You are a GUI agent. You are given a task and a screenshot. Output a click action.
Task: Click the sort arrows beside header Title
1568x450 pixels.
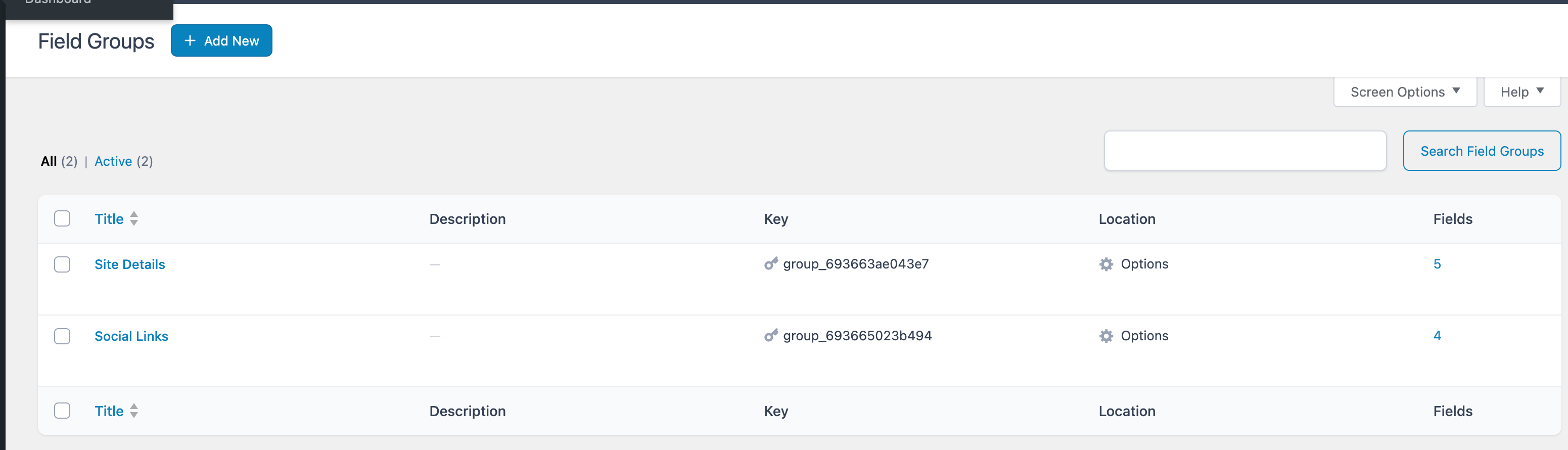click(x=134, y=218)
